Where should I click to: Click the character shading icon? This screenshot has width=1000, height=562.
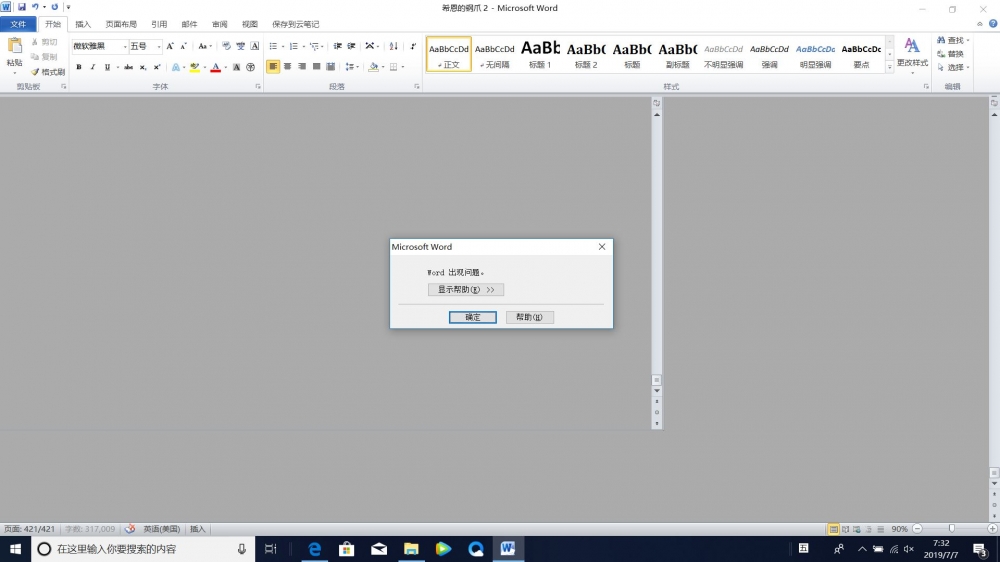pos(237,67)
